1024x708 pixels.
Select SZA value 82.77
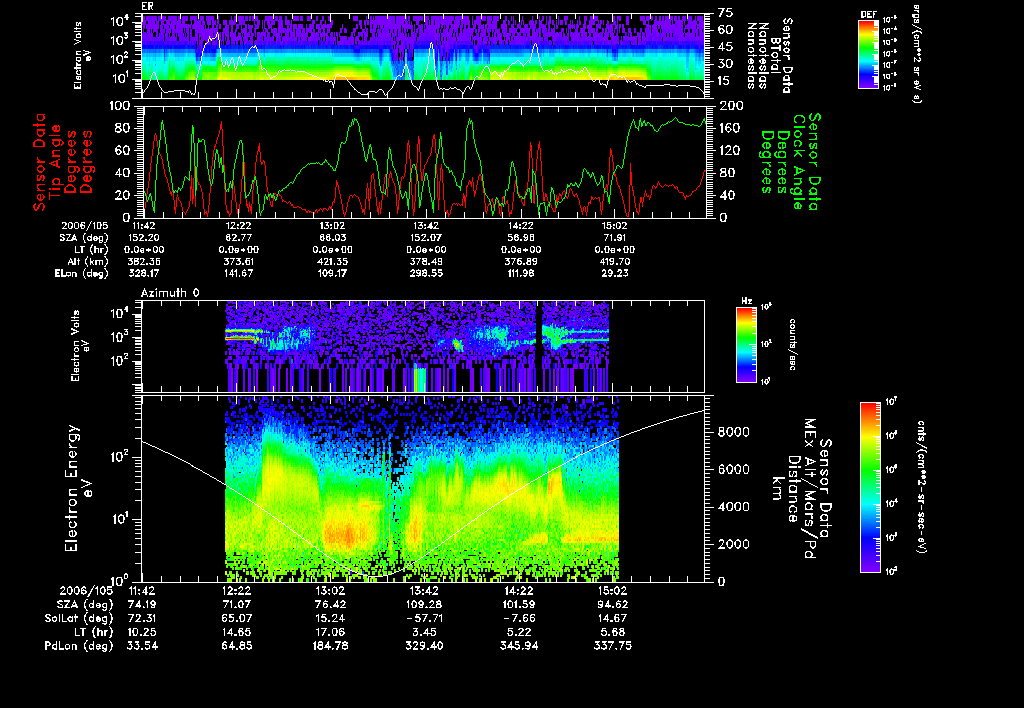pyautogui.click(x=238, y=238)
